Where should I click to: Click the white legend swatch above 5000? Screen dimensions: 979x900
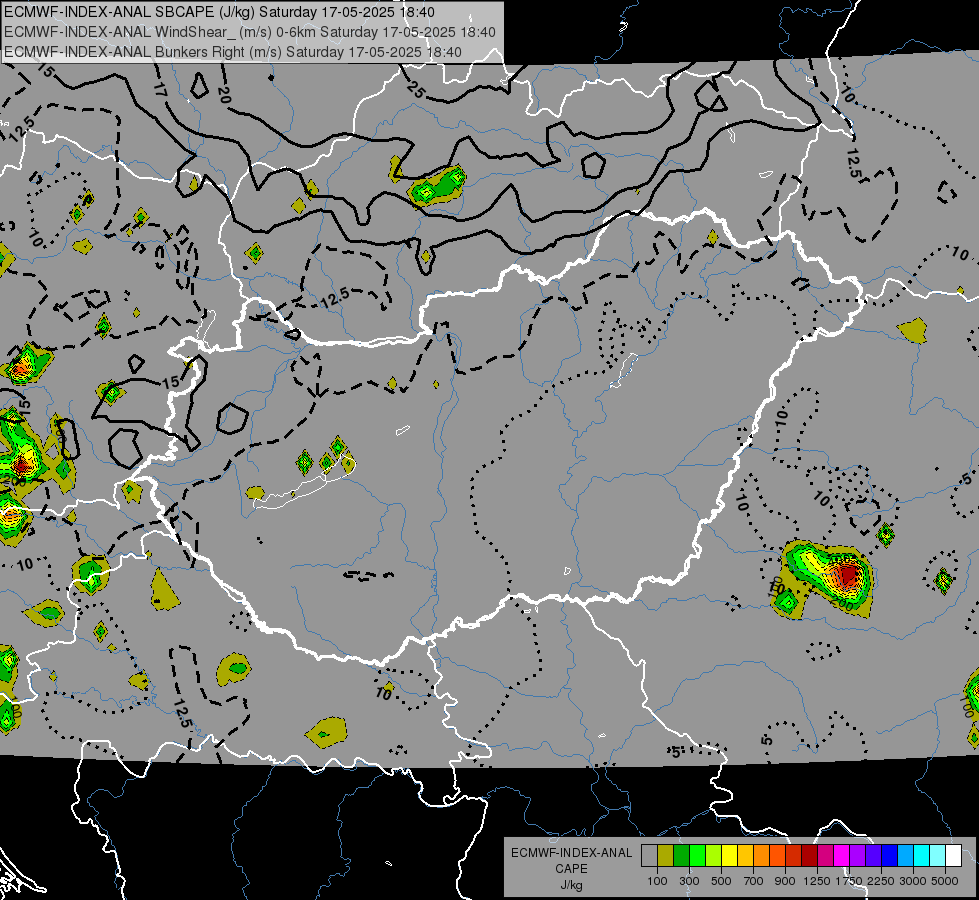click(954, 856)
